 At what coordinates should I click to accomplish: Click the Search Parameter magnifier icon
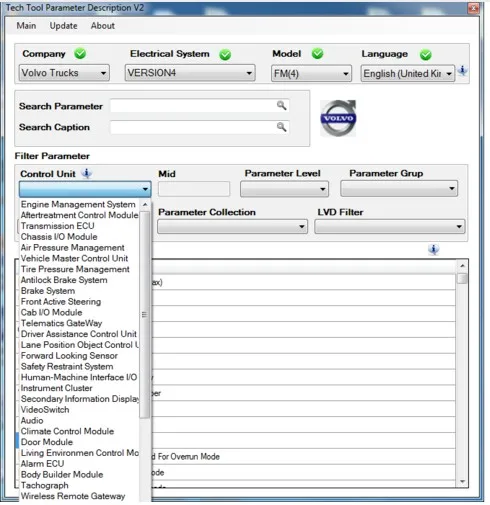click(x=281, y=106)
